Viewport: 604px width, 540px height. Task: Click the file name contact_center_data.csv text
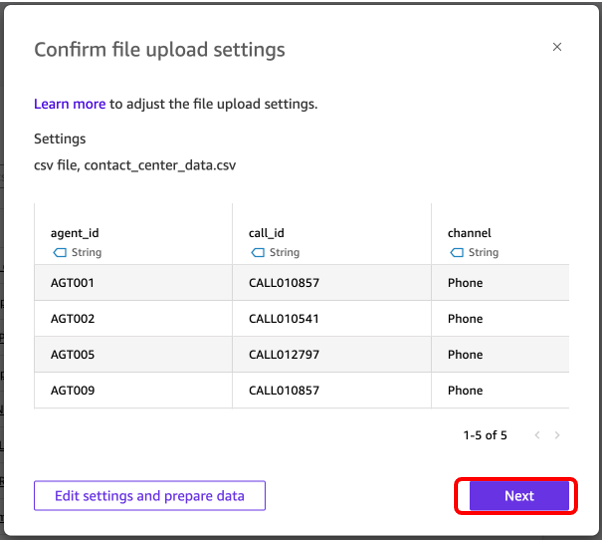coord(160,165)
